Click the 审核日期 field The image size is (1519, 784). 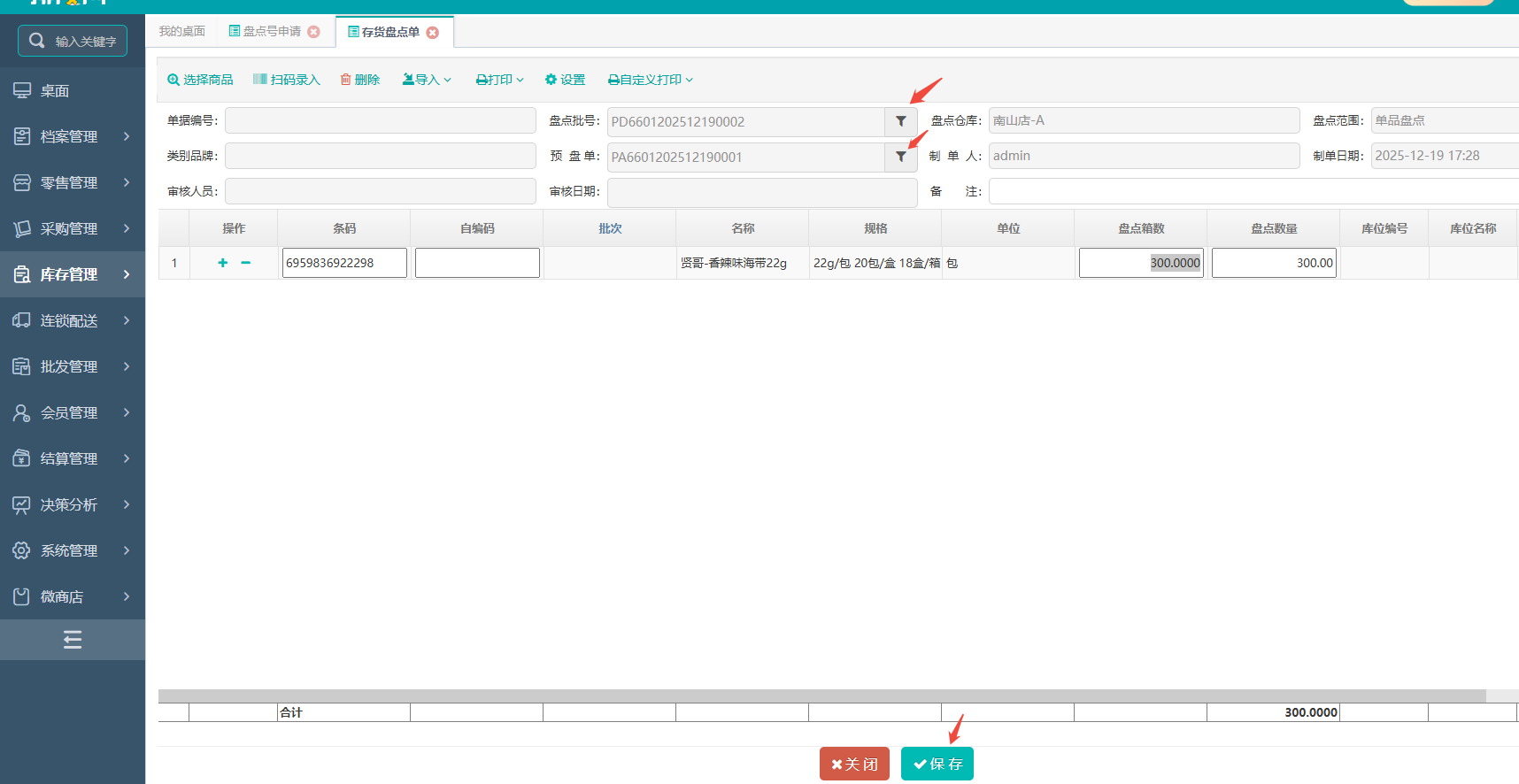click(x=762, y=191)
